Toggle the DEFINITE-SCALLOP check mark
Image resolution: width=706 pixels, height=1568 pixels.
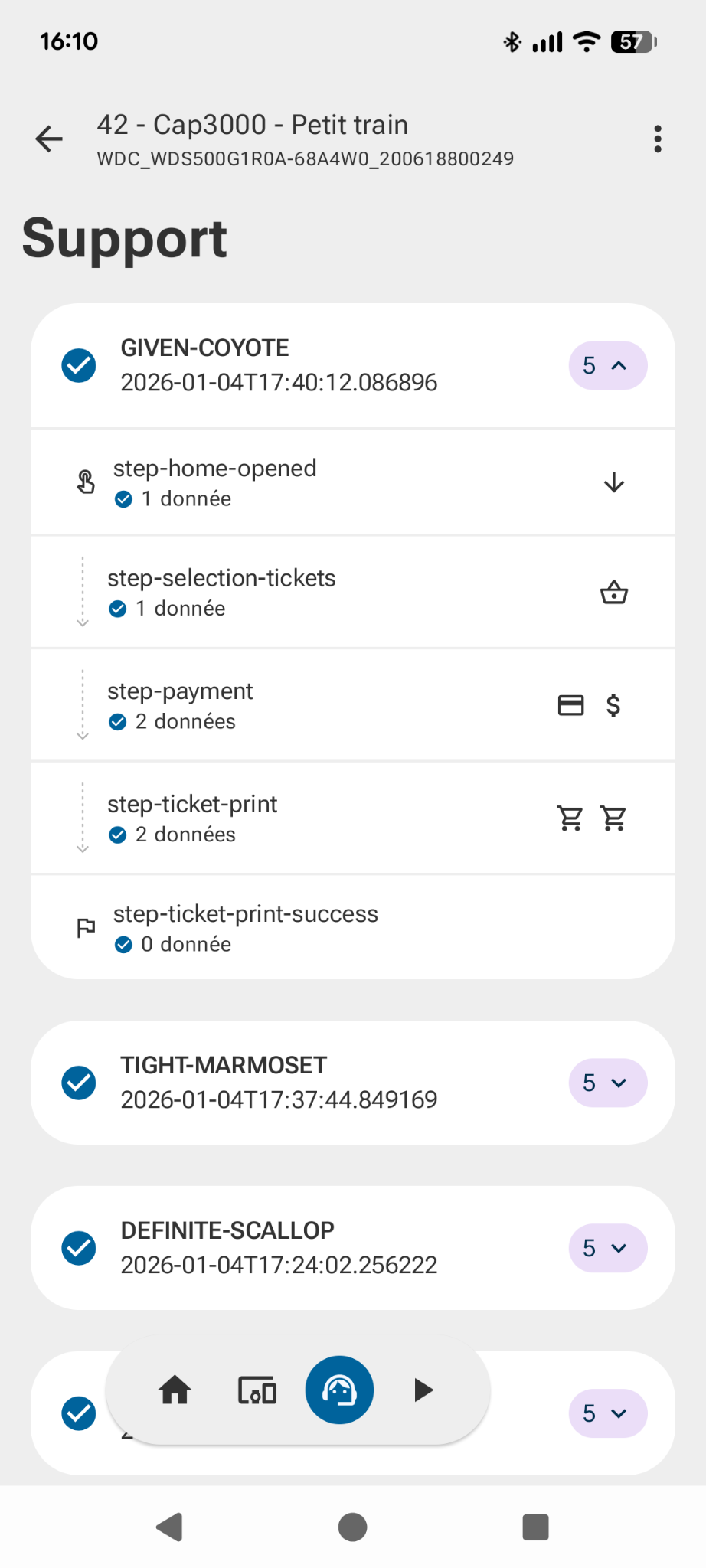(x=79, y=1248)
